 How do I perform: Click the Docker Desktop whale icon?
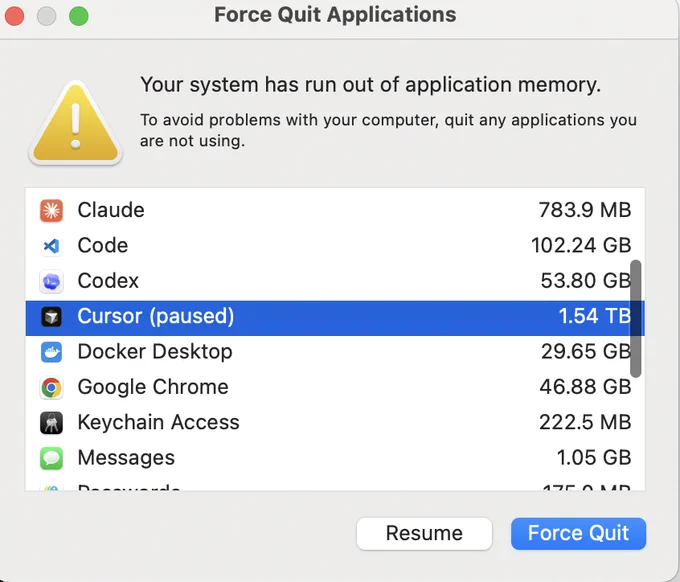(x=51, y=352)
